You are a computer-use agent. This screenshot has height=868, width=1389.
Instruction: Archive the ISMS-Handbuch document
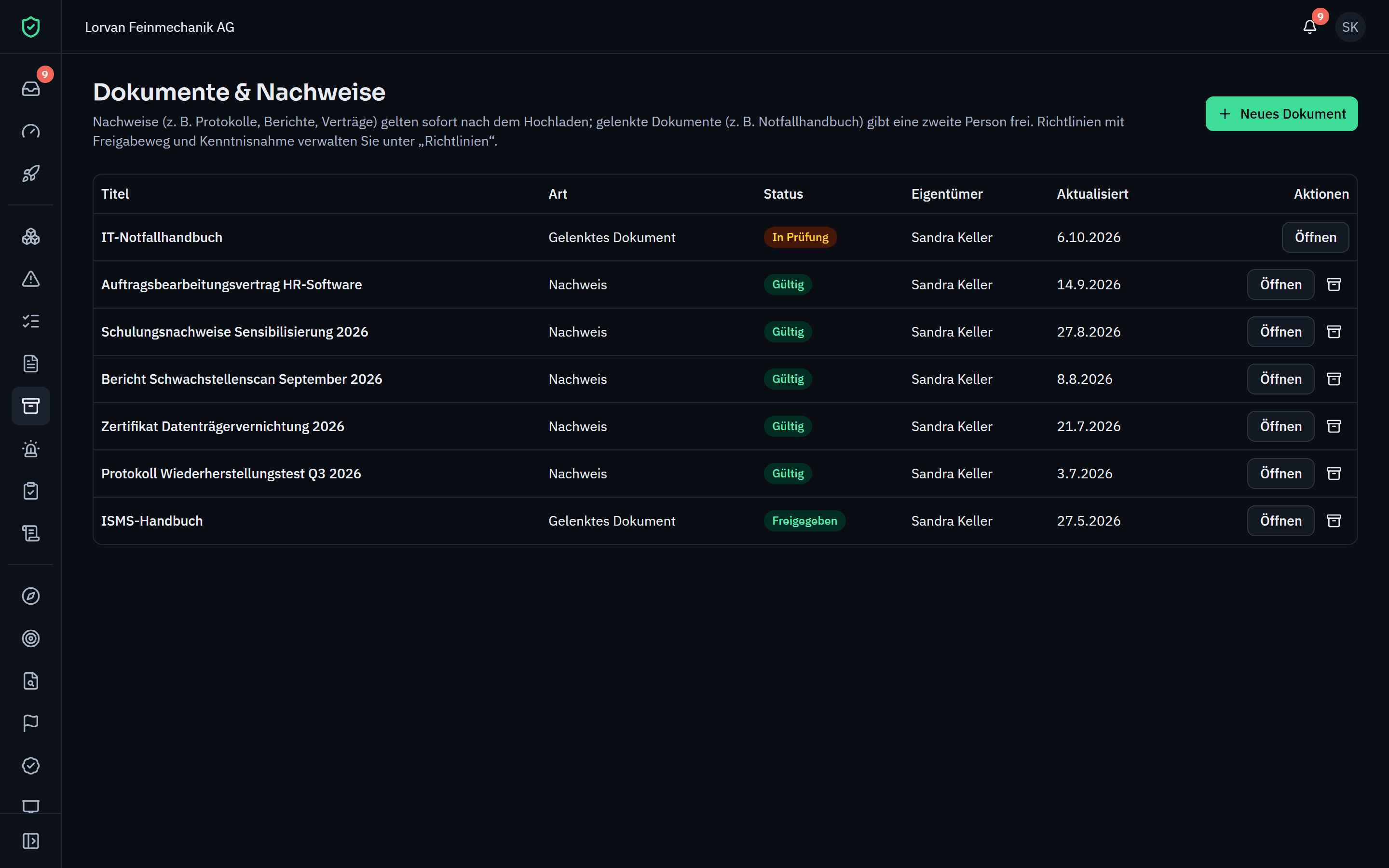coord(1334,521)
